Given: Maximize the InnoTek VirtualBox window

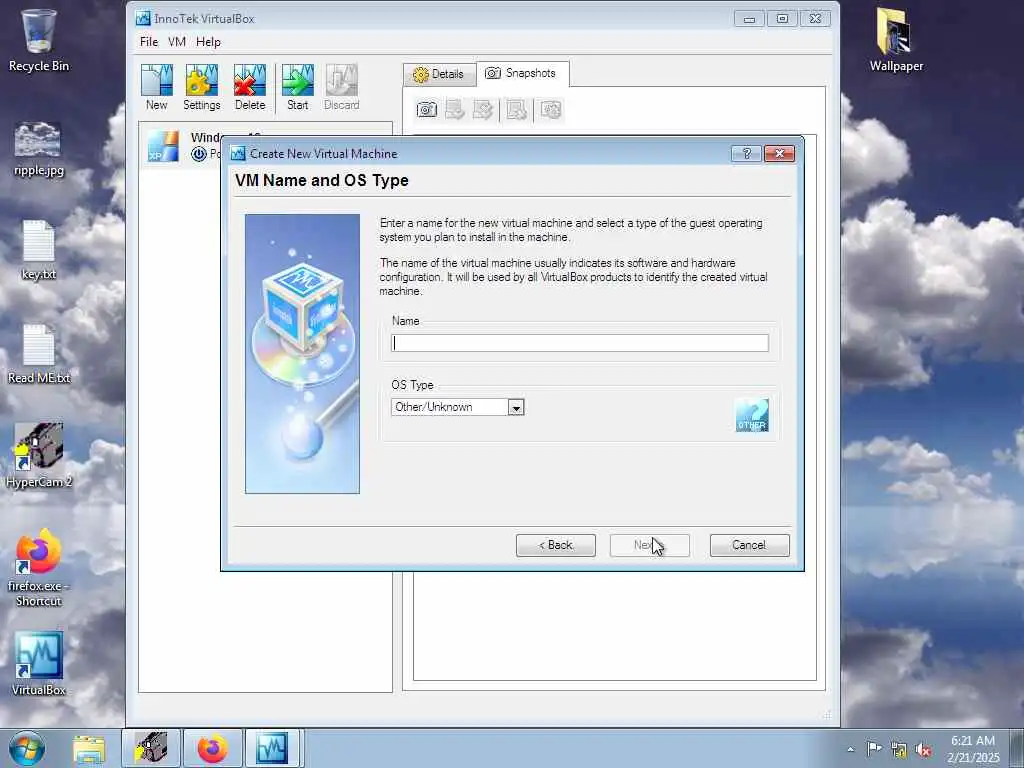Looking at the screenshot, I should (x=782, y=19).
